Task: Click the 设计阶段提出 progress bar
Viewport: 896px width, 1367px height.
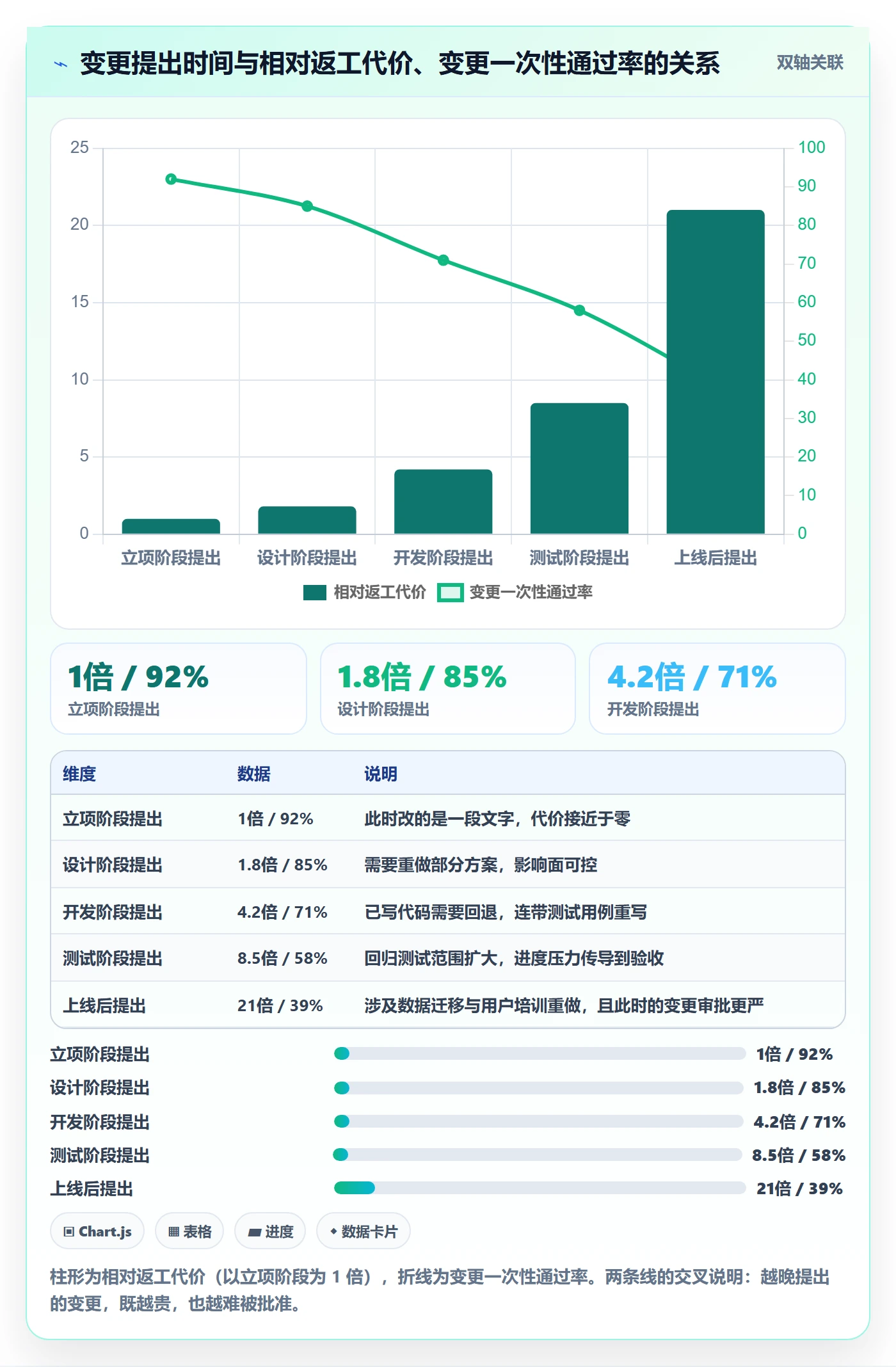Action: pyautogui.click(x=538, y=1087)
